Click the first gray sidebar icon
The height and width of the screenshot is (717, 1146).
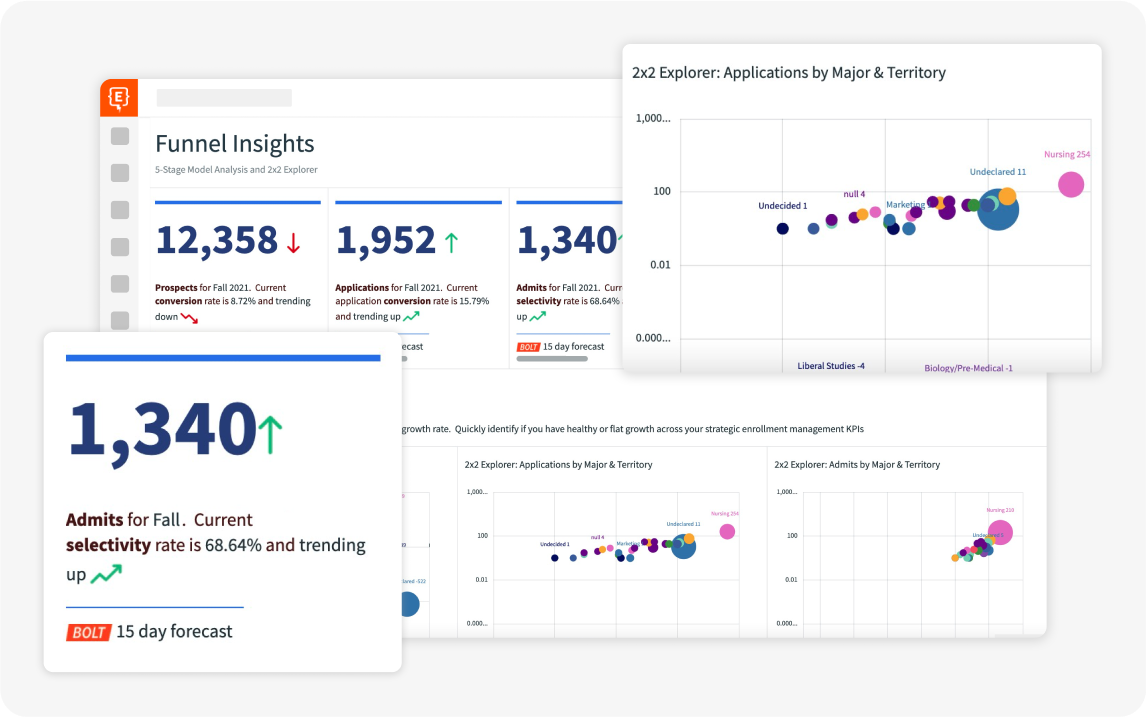[x=120, y=136]
